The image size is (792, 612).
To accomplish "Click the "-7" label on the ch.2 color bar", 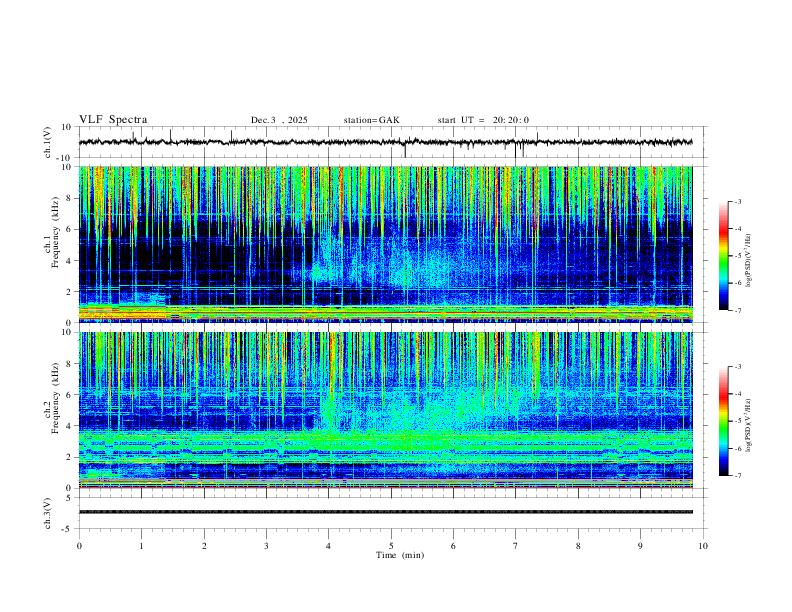I will coord(738,475).
